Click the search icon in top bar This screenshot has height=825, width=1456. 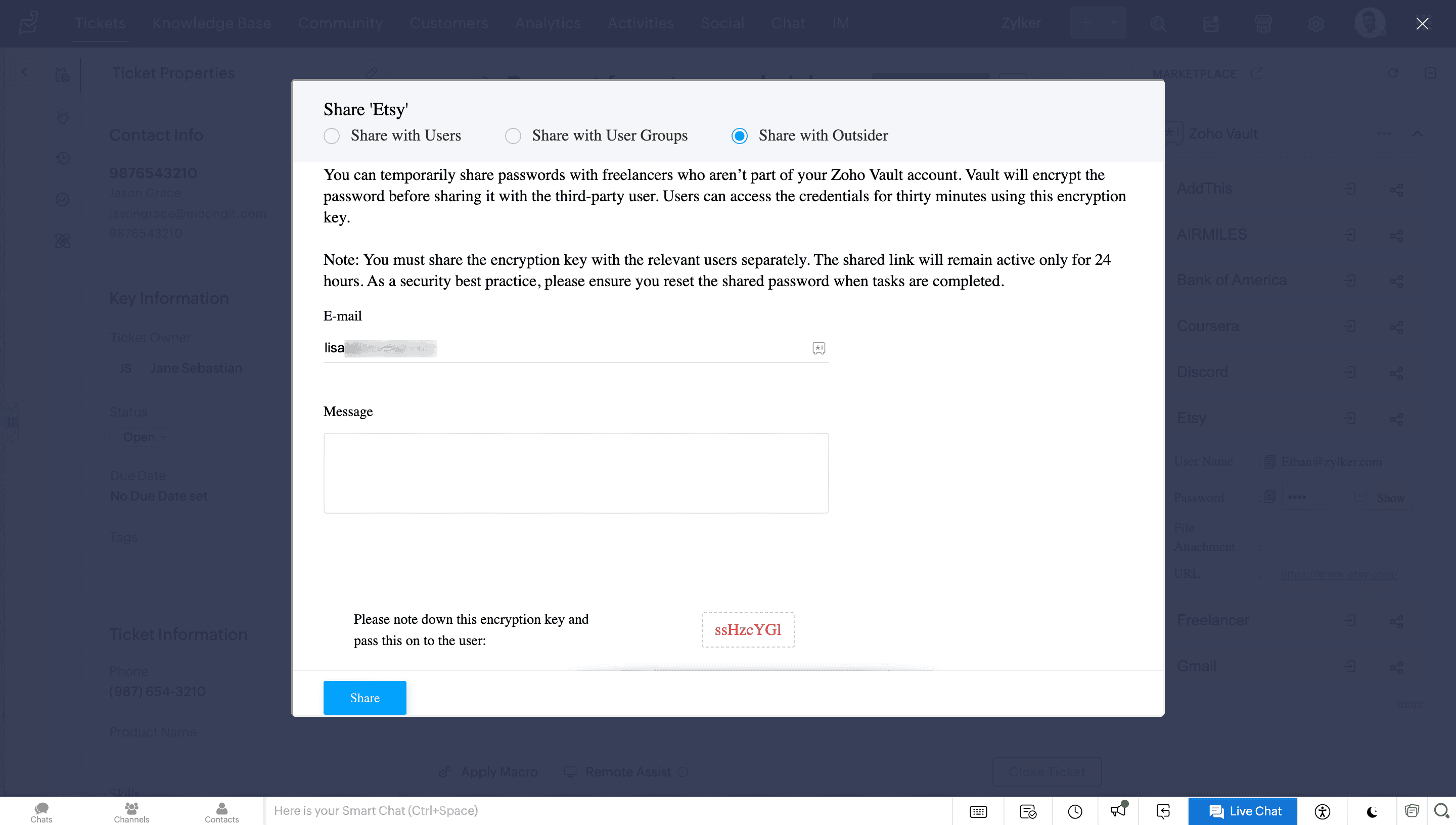point(1159,24)
